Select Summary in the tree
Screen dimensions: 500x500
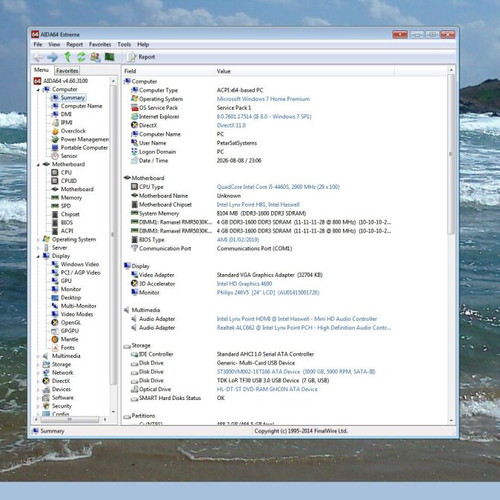pos(73,98)
